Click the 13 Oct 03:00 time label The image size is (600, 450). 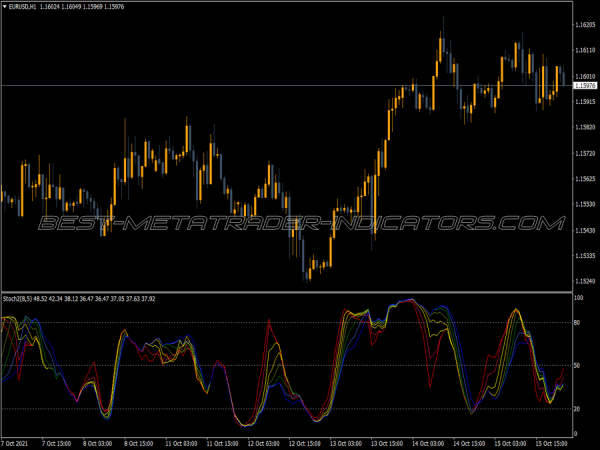346,444
